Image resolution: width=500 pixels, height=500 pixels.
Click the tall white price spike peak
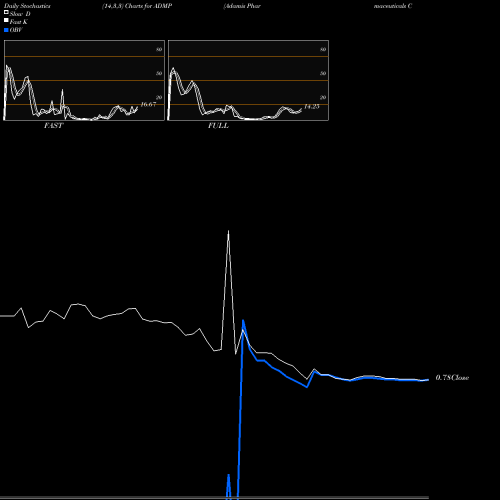pyautogui.click(x=228, y=231)
